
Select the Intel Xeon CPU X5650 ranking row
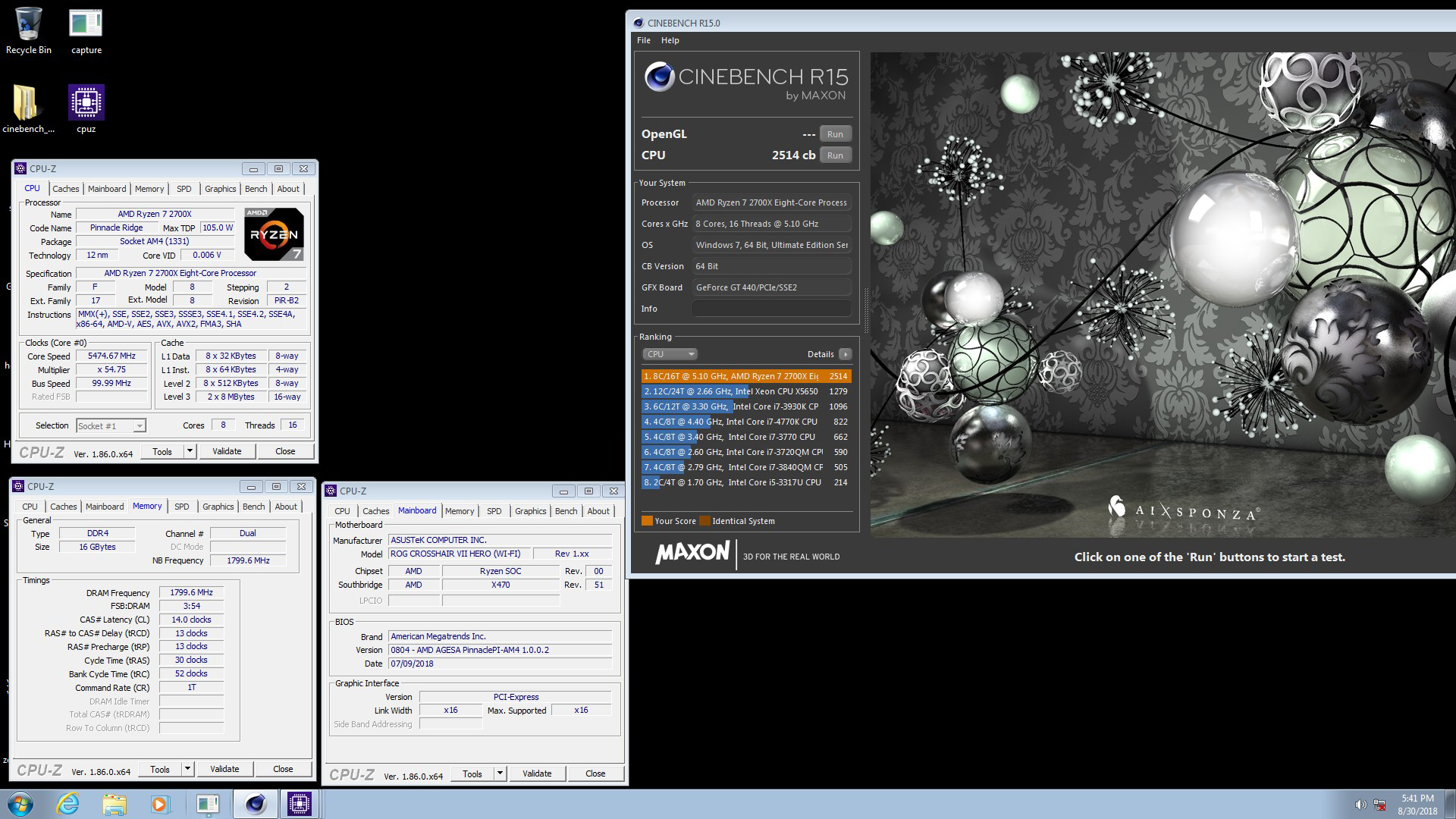[x=746, y=391]
